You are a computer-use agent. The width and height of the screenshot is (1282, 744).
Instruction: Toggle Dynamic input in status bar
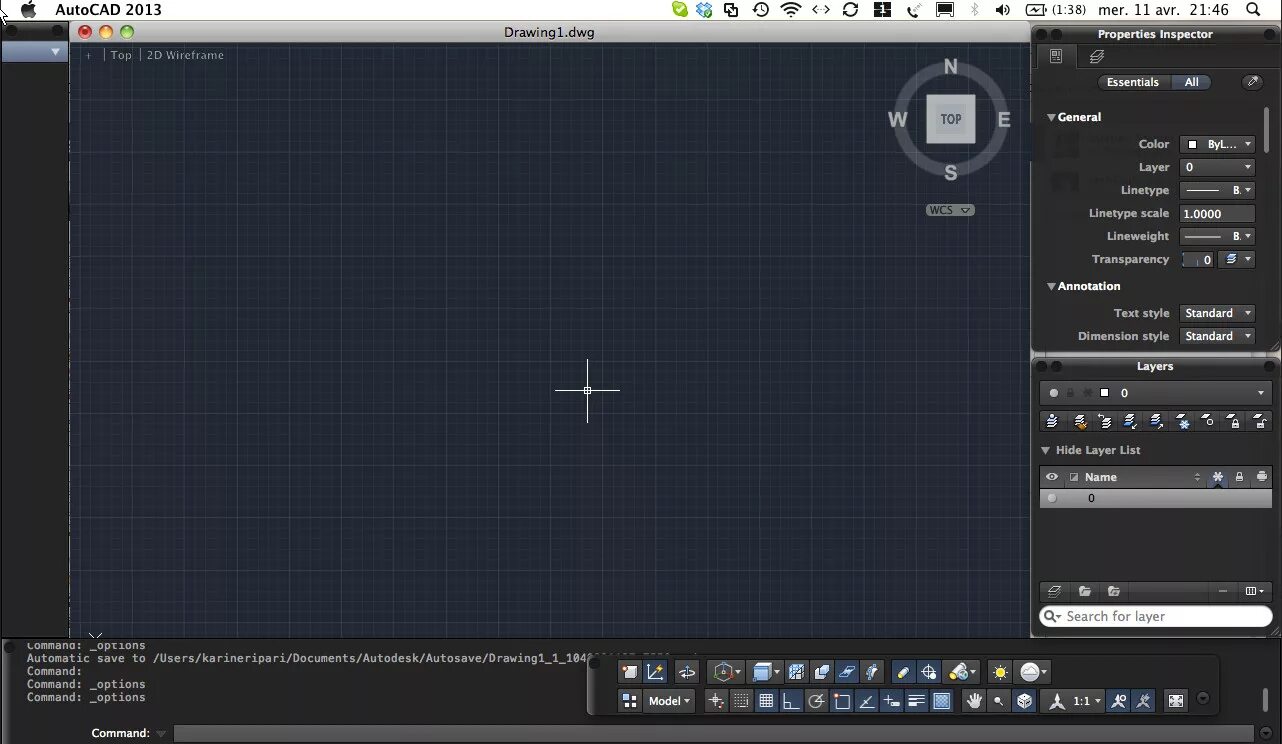click(x=892, y=701)
